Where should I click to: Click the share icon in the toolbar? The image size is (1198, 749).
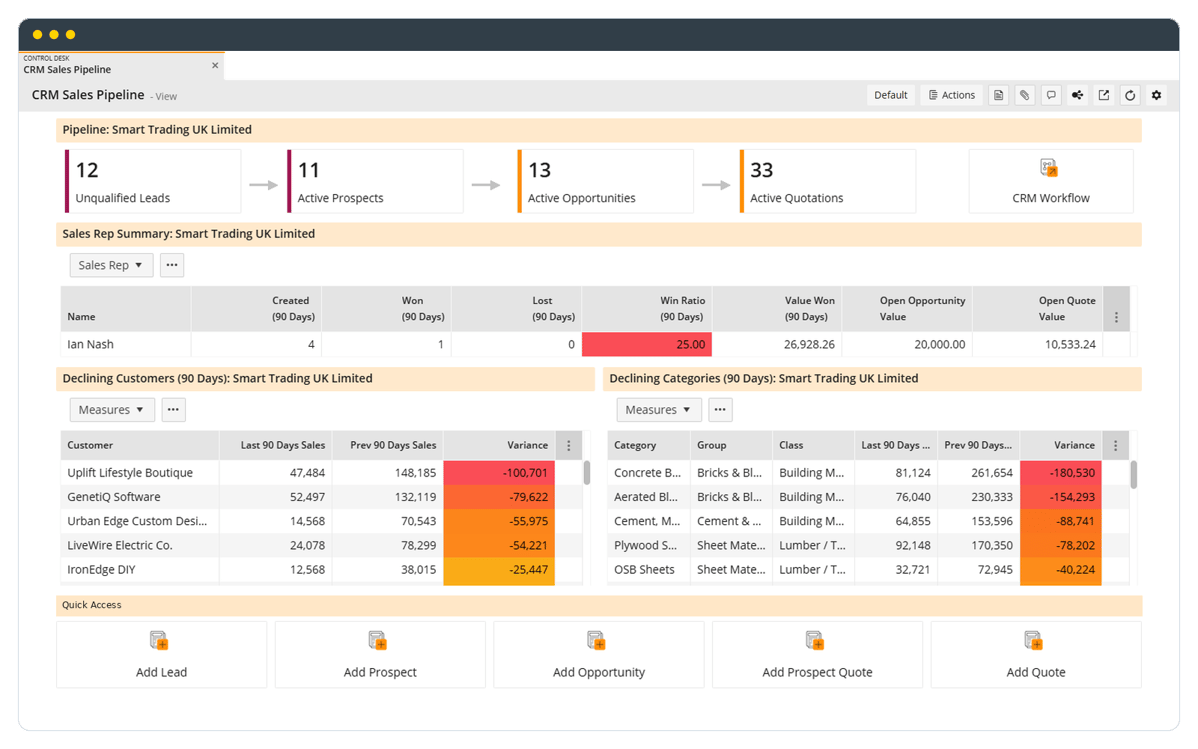(x=1077, y=96)
